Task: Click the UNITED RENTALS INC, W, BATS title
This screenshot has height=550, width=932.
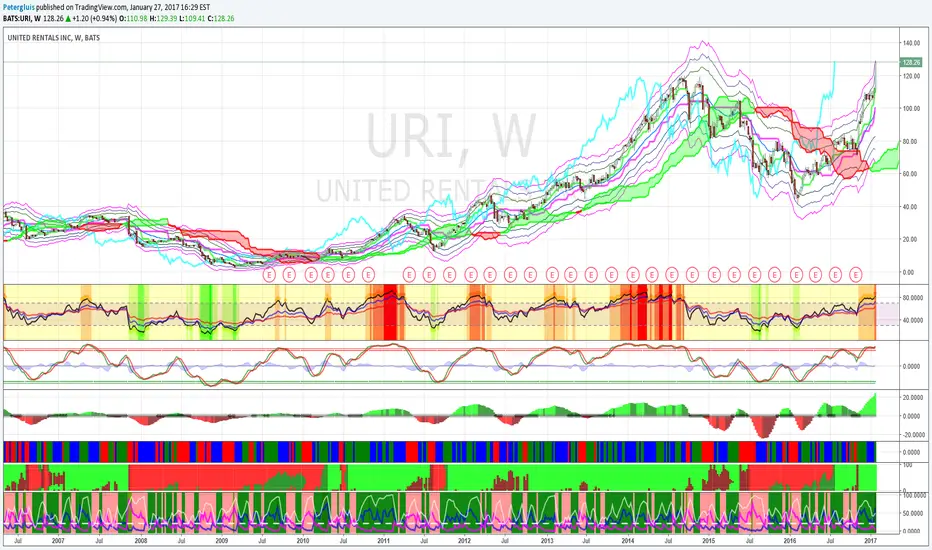Action: click(53, 37)
